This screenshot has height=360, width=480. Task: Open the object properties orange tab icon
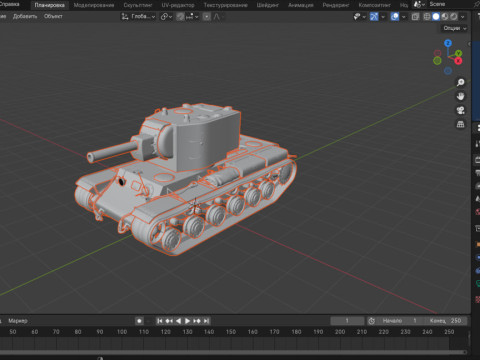[x=477, y=244]
